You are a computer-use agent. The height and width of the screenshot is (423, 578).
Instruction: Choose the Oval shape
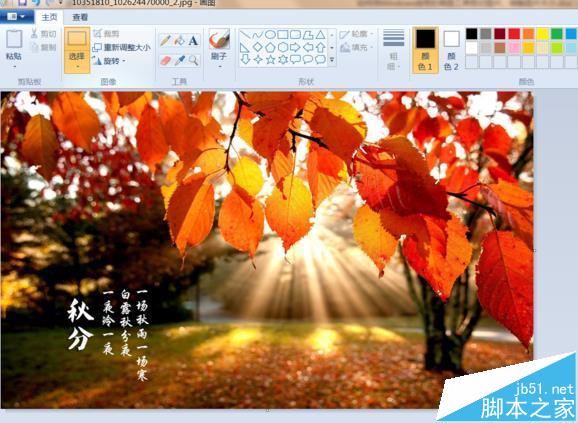tap(270, 35)
